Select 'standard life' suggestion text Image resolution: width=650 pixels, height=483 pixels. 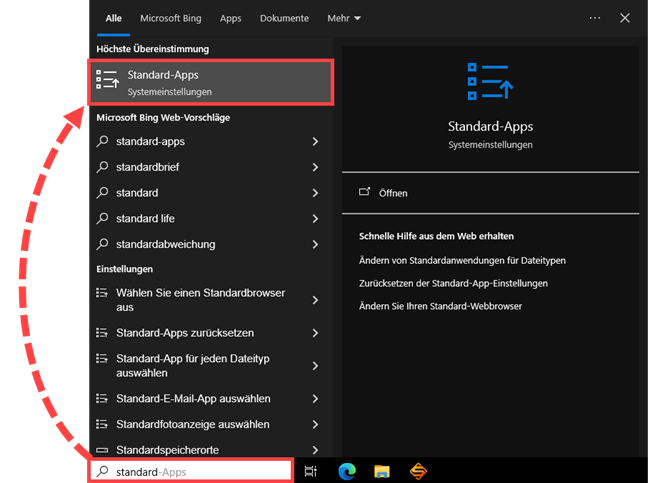click(145, 218)
